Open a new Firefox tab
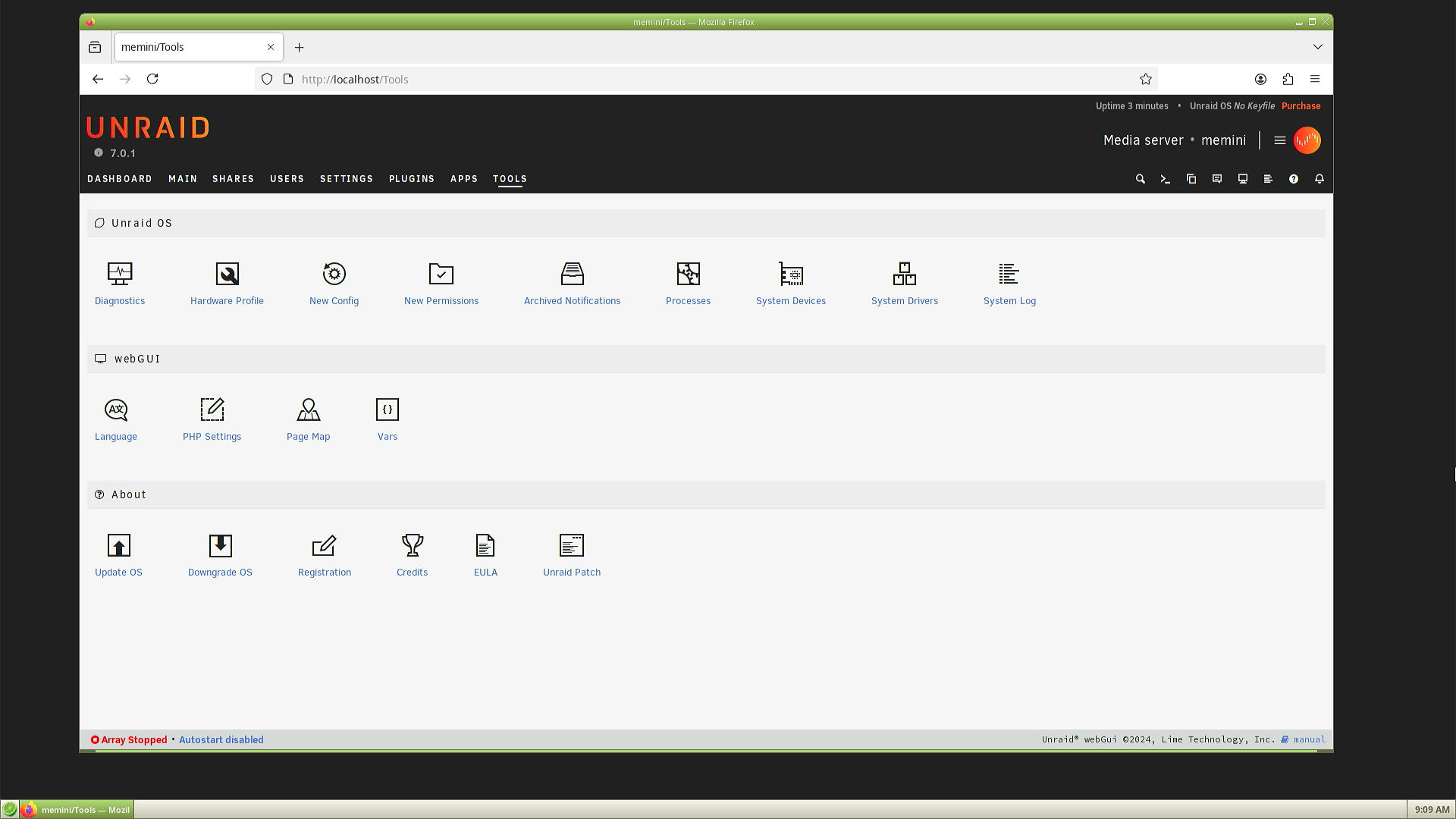 tap(300, 47)
